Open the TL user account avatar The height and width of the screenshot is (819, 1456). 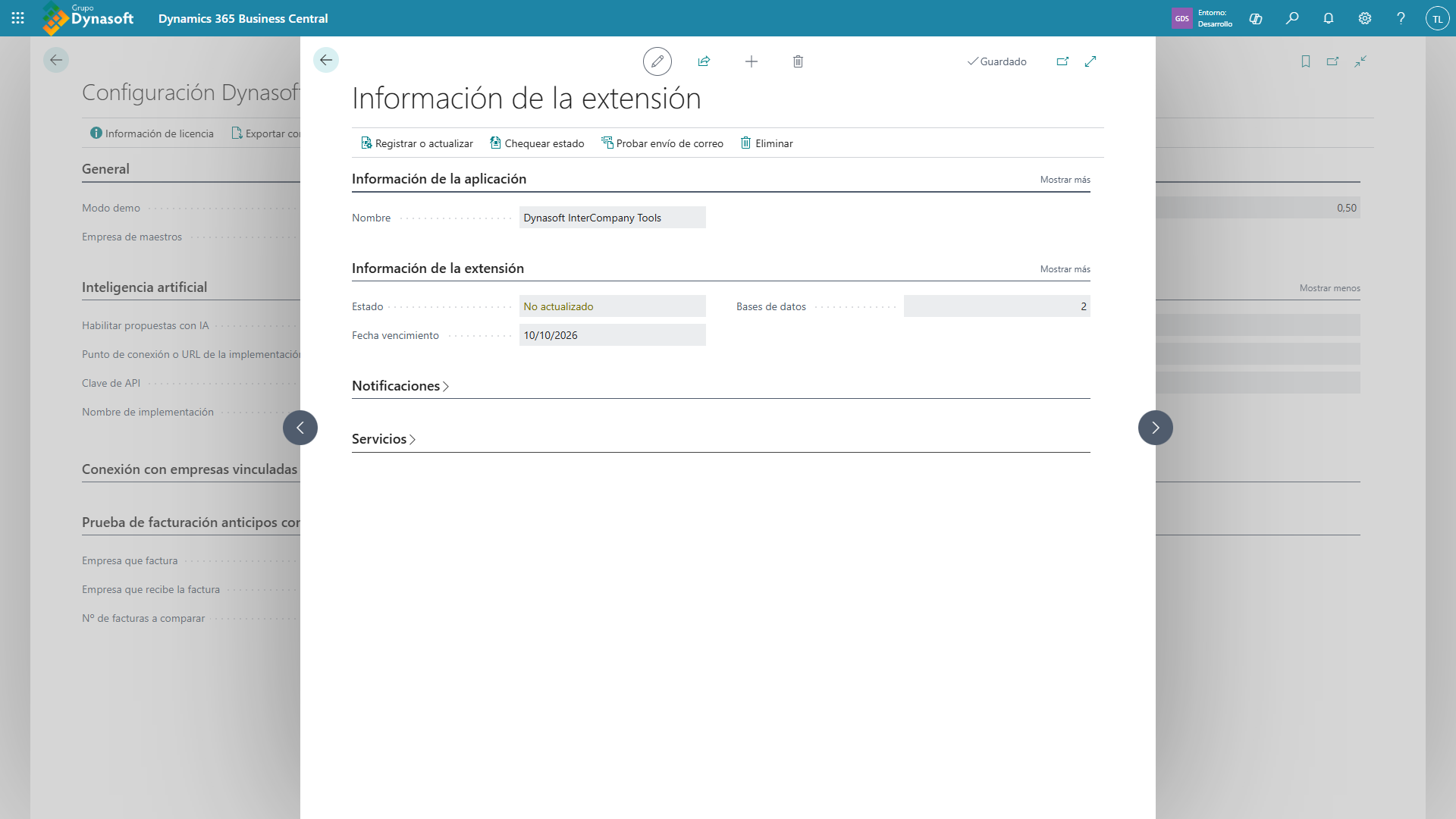point(1438,19)
